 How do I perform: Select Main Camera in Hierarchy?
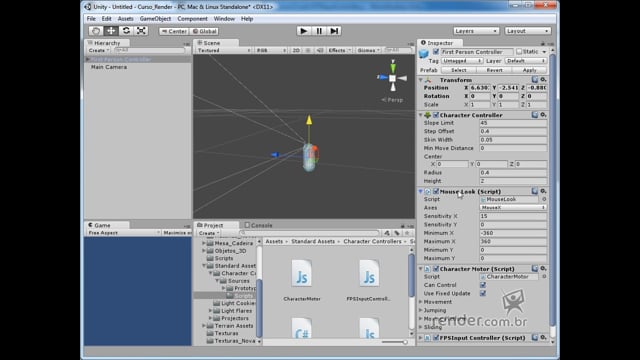click(x=109, y=67)
